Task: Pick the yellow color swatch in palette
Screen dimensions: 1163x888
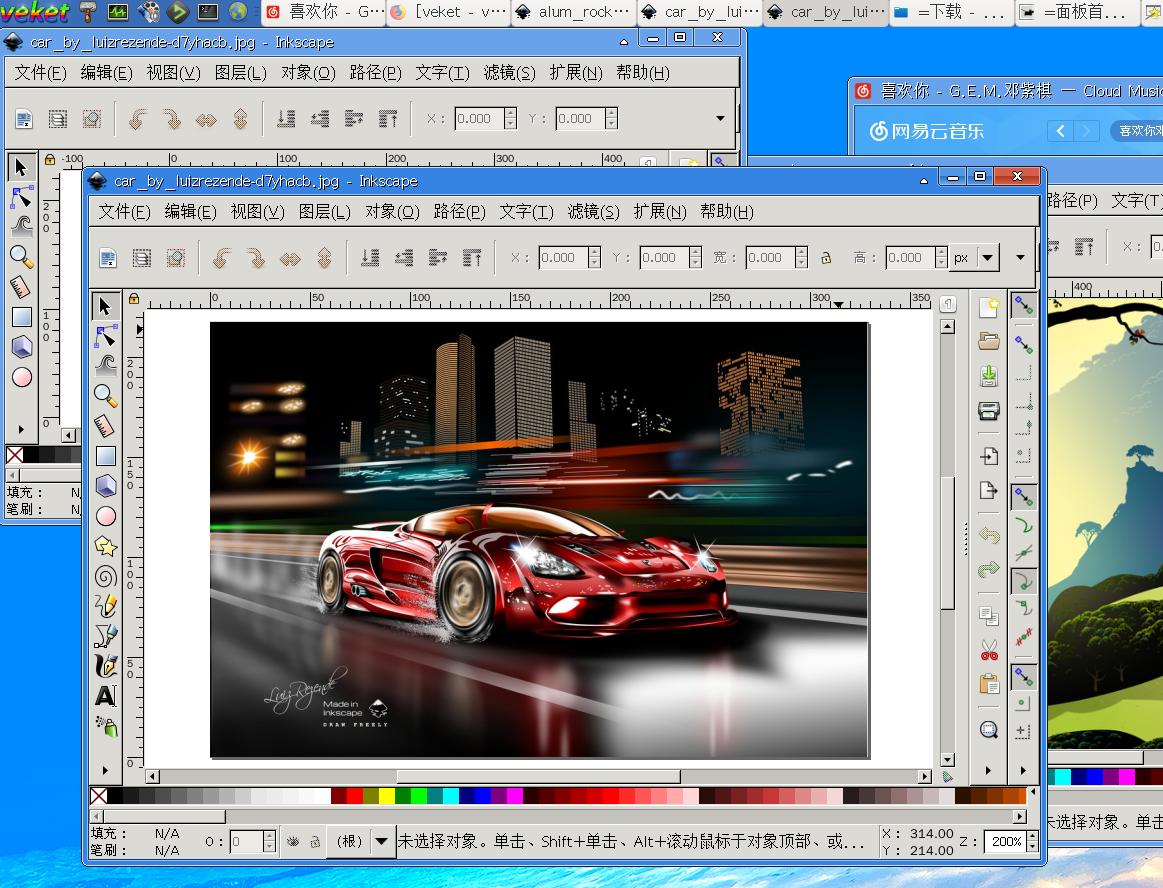Action: 387,796
